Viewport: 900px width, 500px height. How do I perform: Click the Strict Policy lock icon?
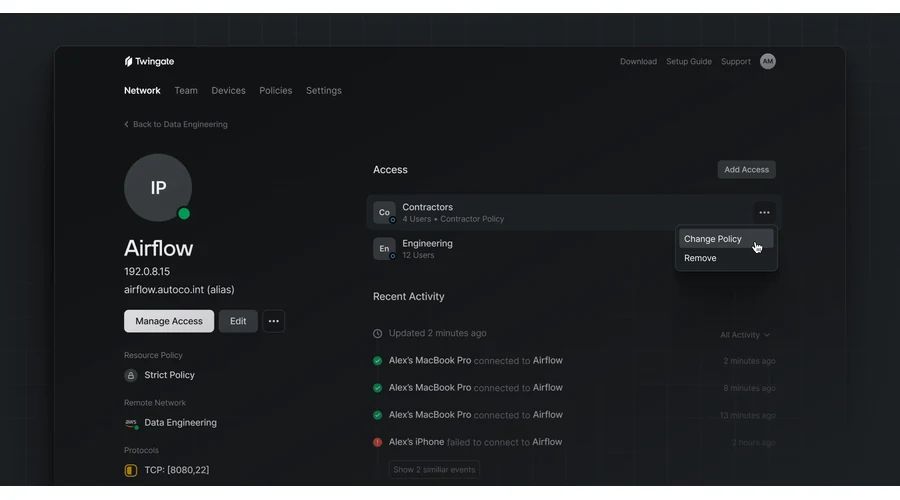coord(131,375)
